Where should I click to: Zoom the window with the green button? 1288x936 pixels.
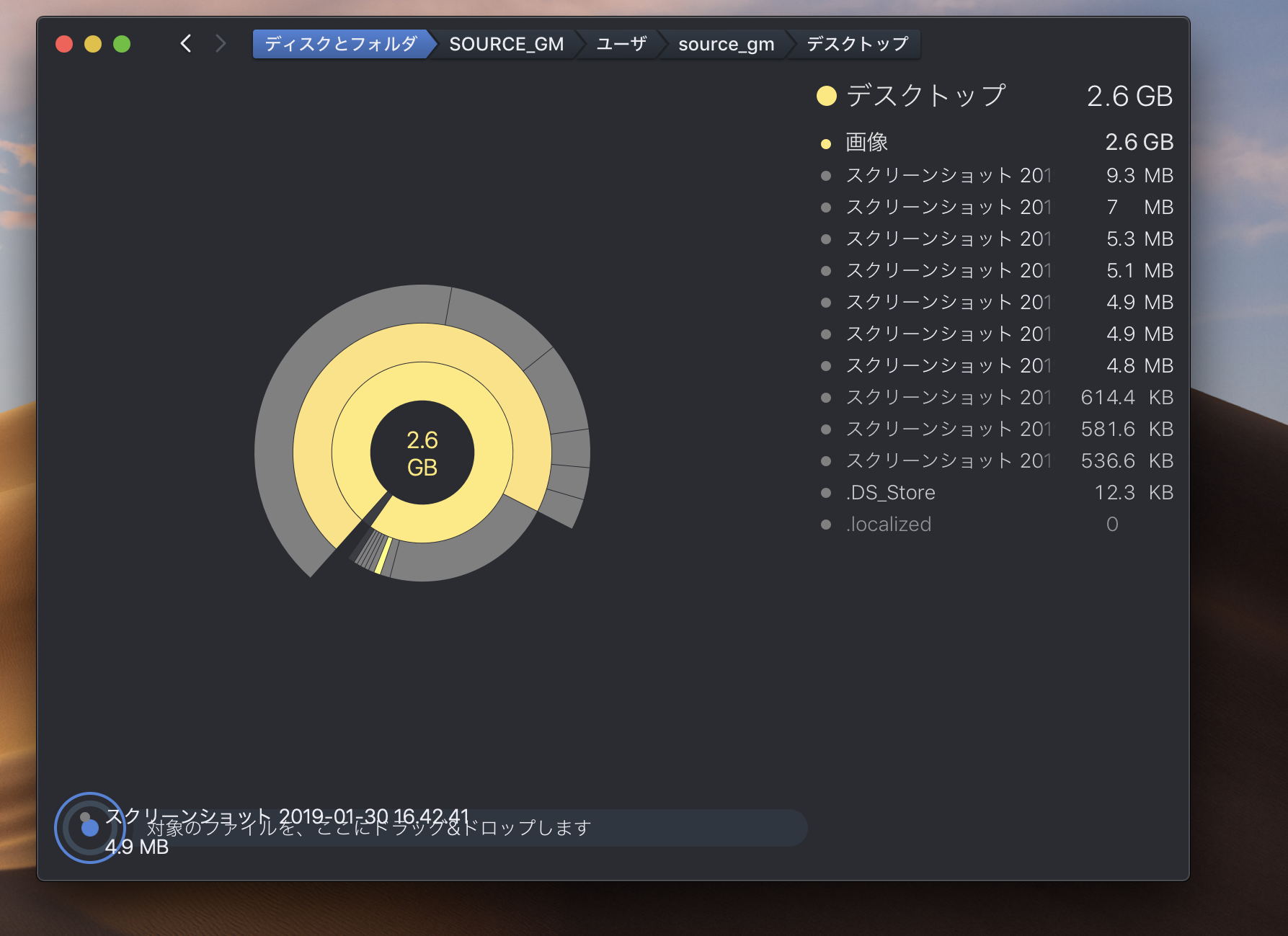pos(122,44)
